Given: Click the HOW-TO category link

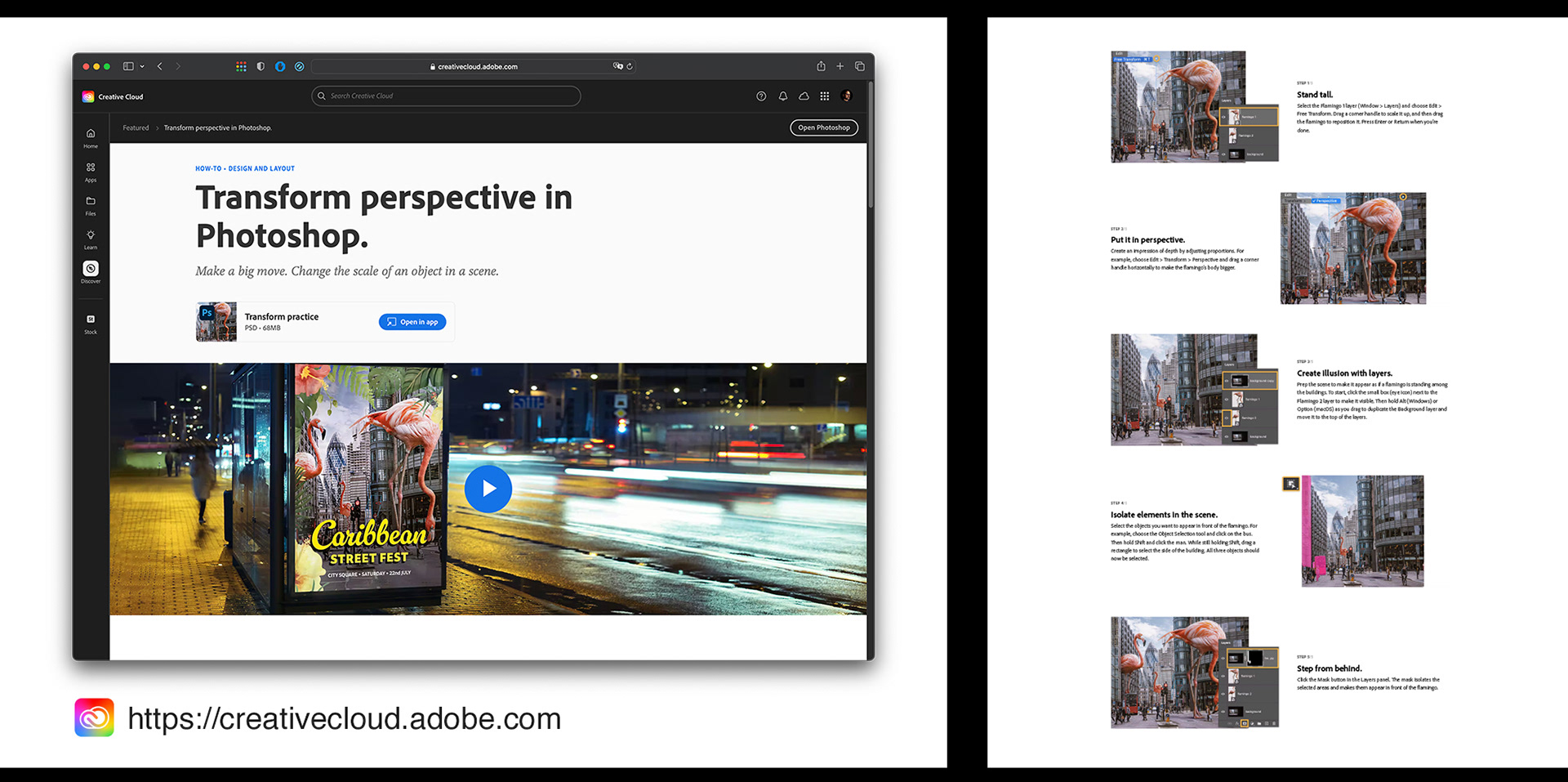Looking at the screenshot, I should (208, 168).
